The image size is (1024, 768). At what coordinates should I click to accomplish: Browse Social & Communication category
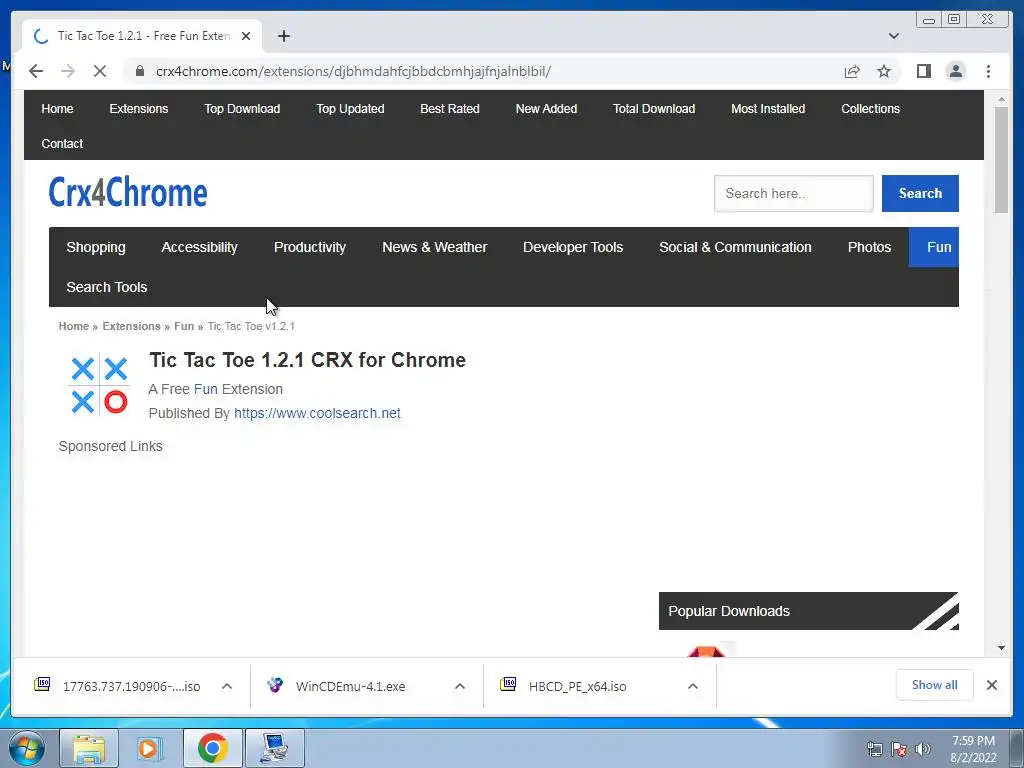point(735,247)
